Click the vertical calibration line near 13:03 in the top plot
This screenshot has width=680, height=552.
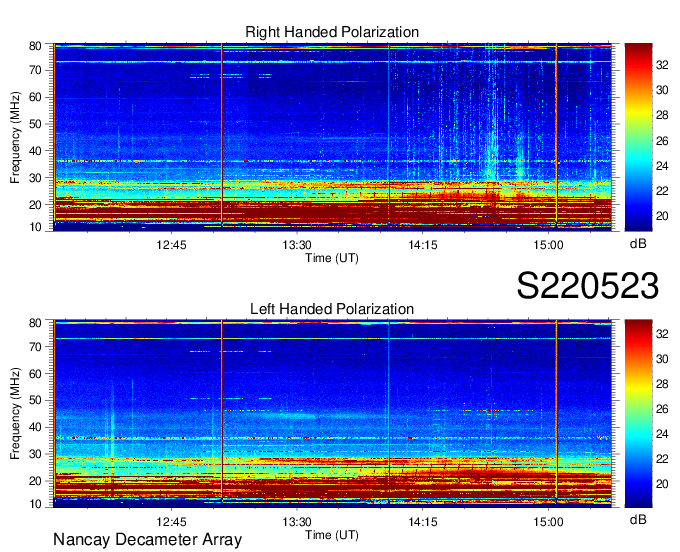[x=222, y=135]
